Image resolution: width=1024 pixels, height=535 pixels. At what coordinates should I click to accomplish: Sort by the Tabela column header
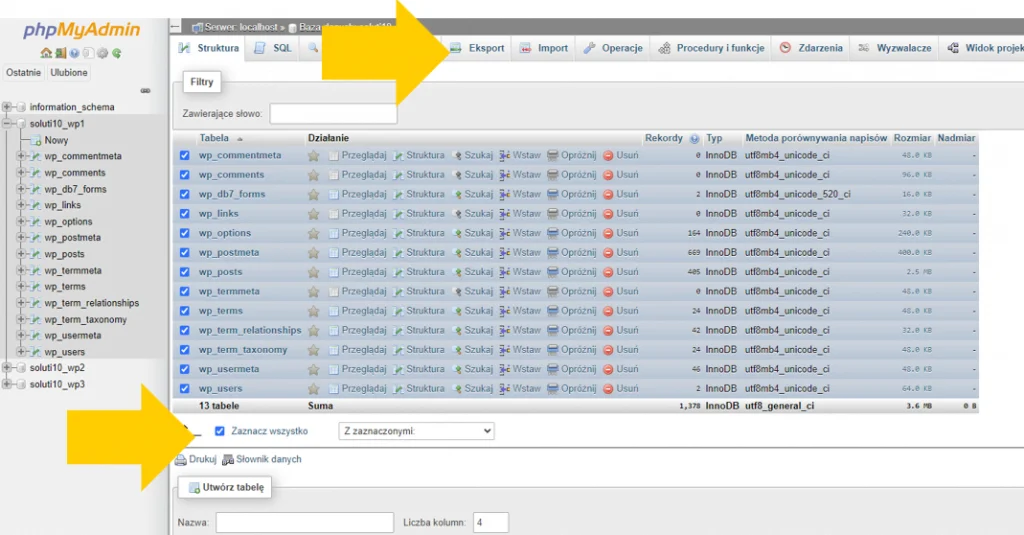tap(214, 138)
